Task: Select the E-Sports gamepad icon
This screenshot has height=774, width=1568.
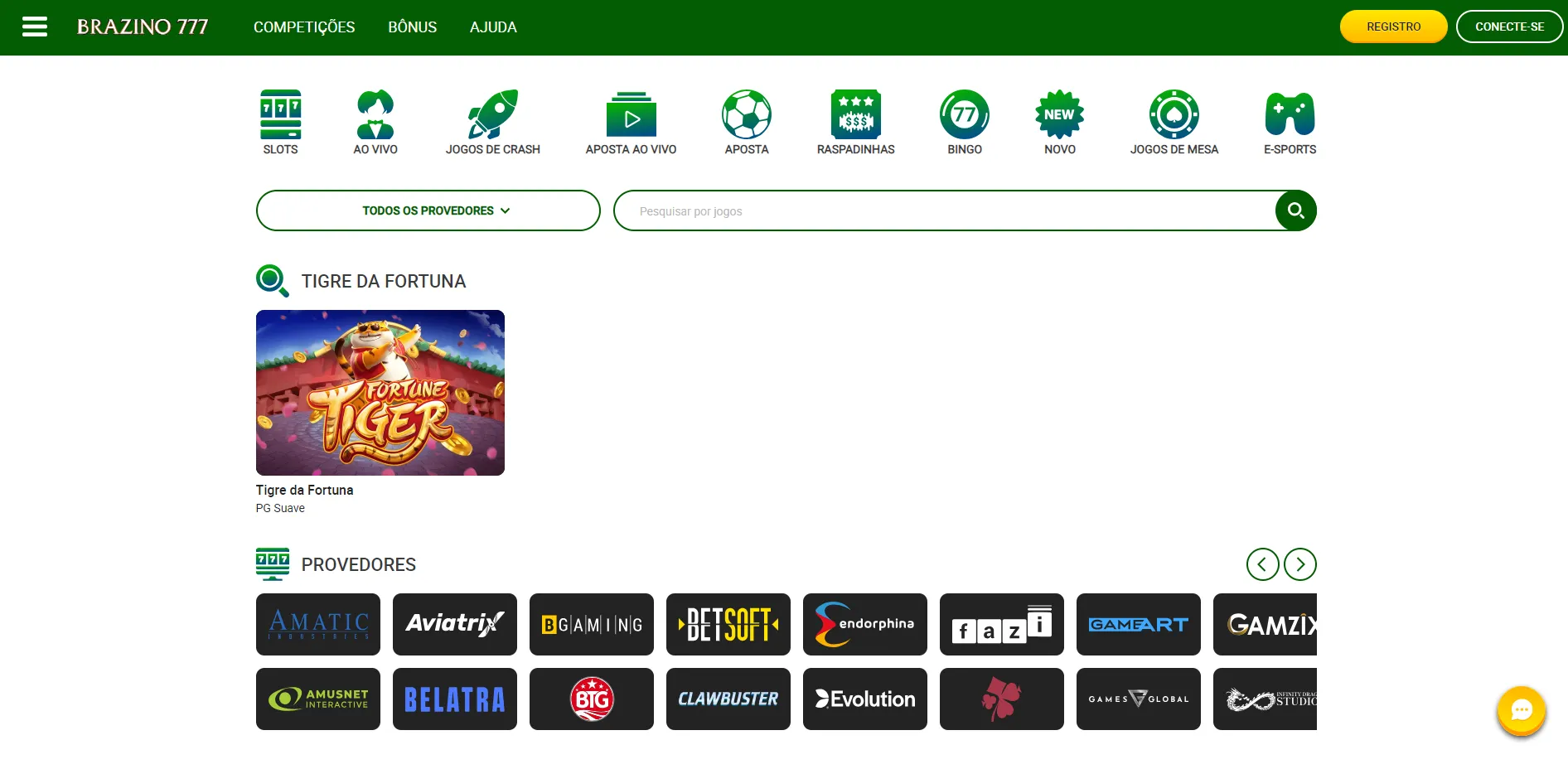Action: (x=1290, y=115)
